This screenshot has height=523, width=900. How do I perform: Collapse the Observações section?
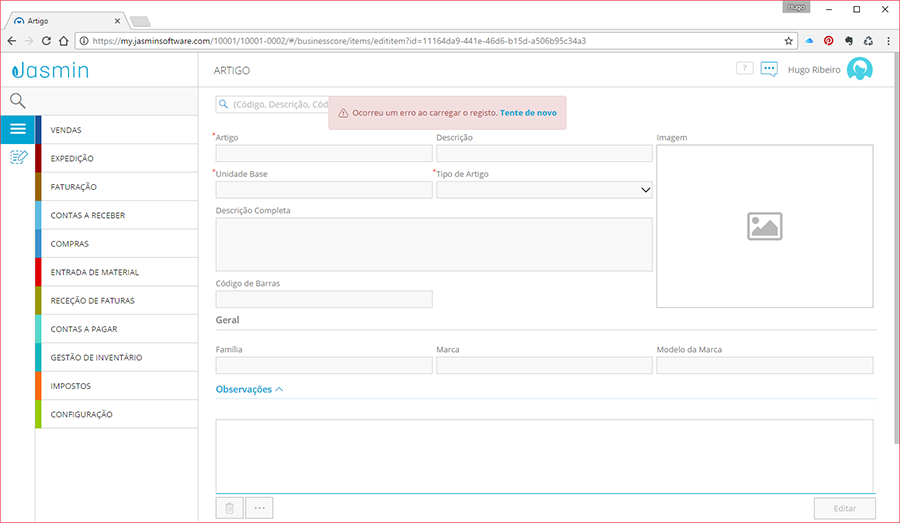click(249, 389)
